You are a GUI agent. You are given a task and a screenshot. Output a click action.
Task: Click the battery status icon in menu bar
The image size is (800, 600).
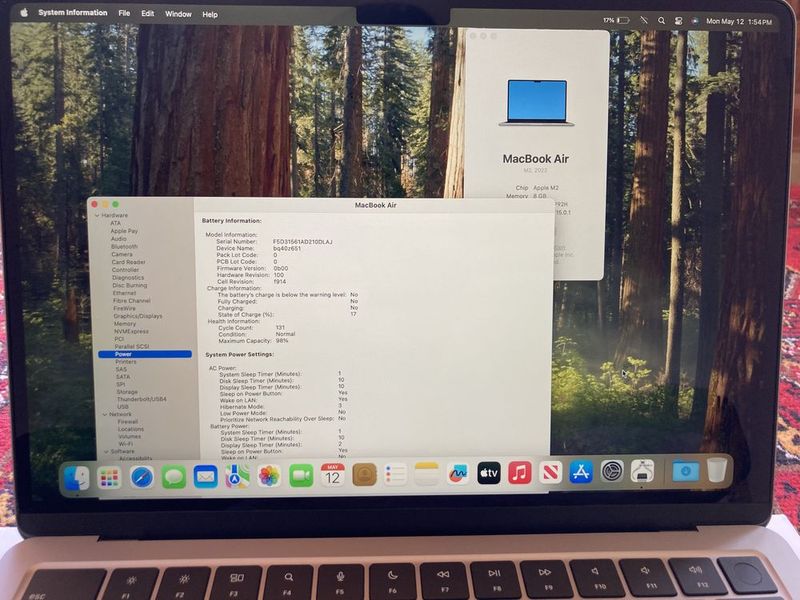click(623, 20)
